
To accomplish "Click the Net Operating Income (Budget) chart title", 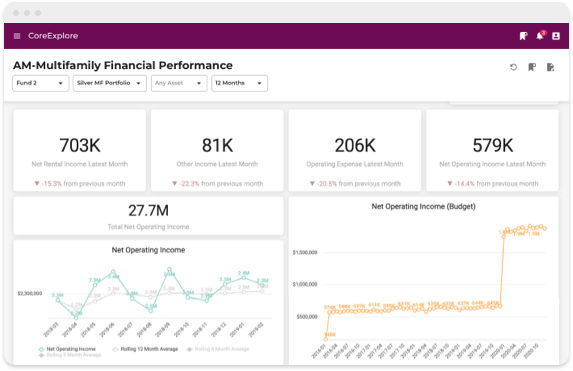I will (x=424, y=207).
